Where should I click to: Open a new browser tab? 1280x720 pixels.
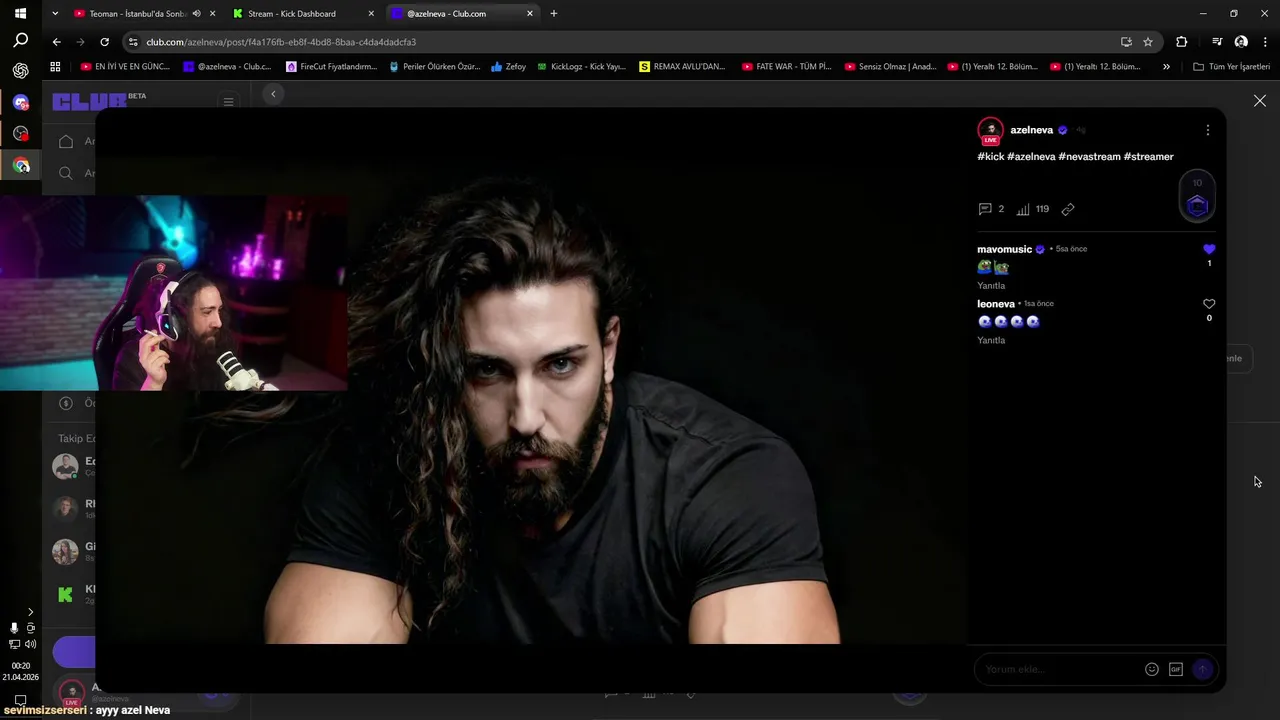pyautogui.click(x=554, y=14)
